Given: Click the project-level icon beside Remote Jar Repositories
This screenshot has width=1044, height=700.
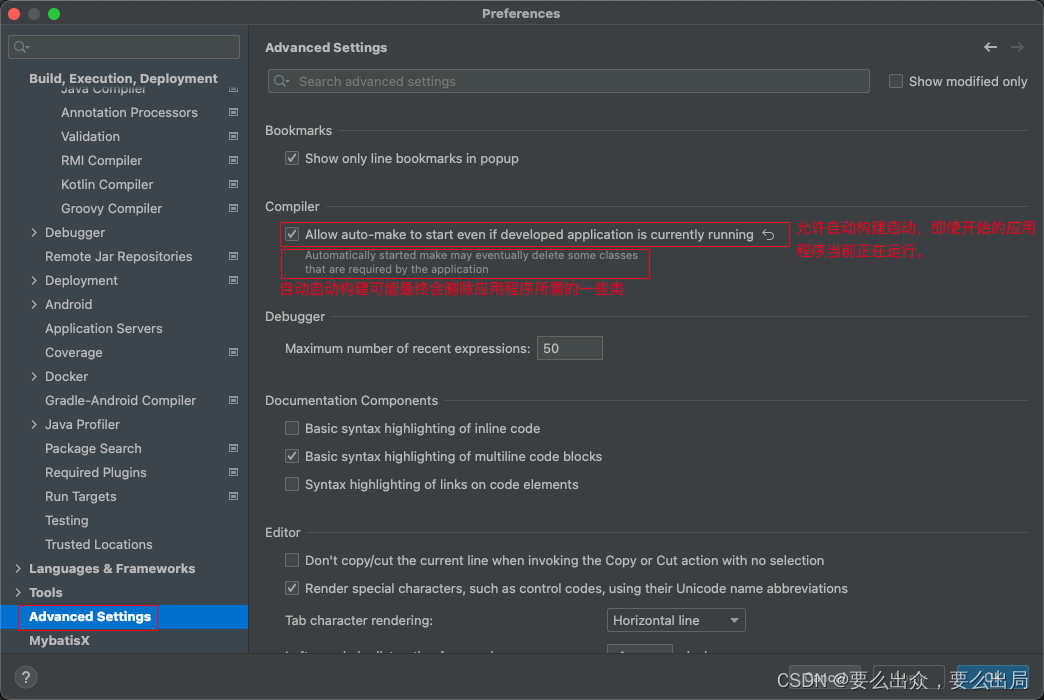Looking at the screenshot, I should pos(234,256).
